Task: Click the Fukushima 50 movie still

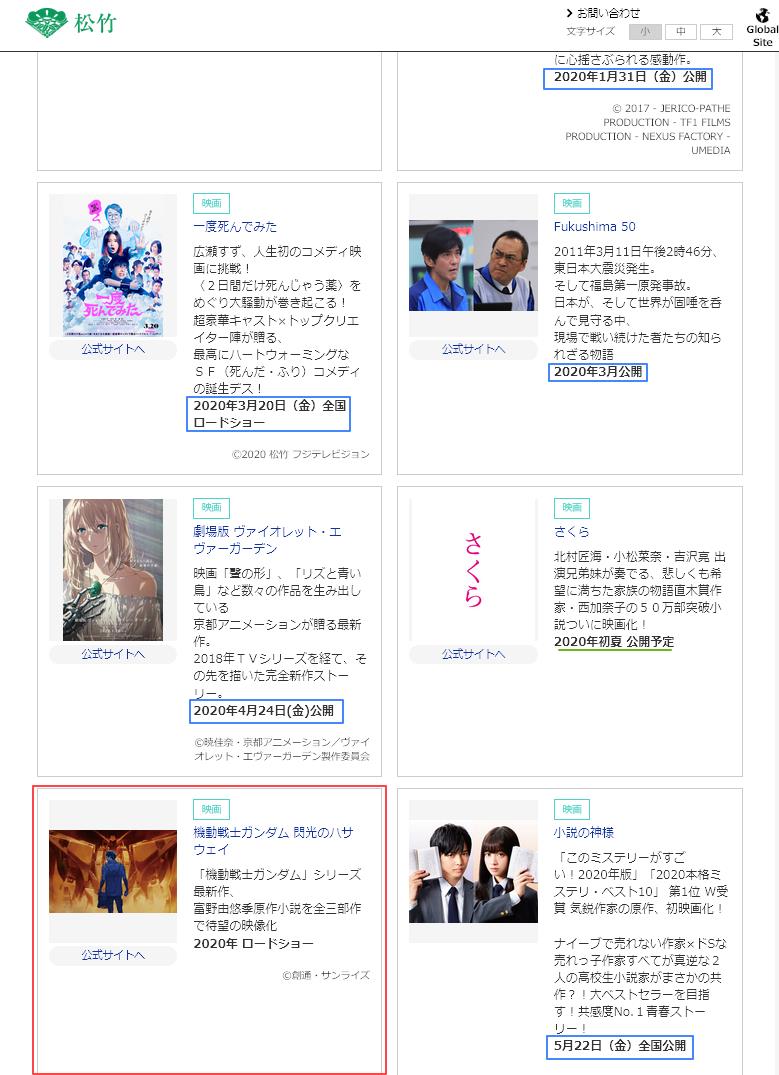Action: click(473, 265)
